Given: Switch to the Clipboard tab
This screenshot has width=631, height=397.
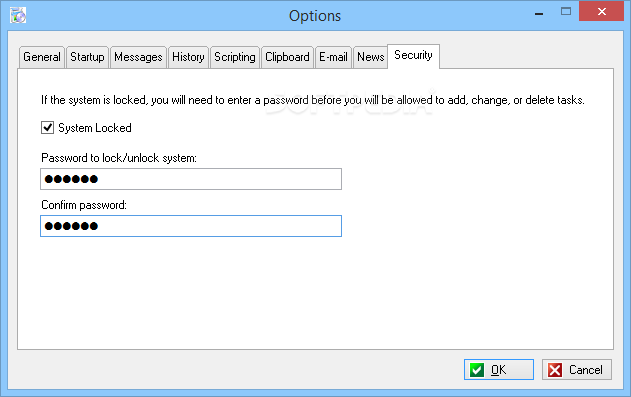Looking at the screenshot, I should pyautogui.click(x=287, y=57).
